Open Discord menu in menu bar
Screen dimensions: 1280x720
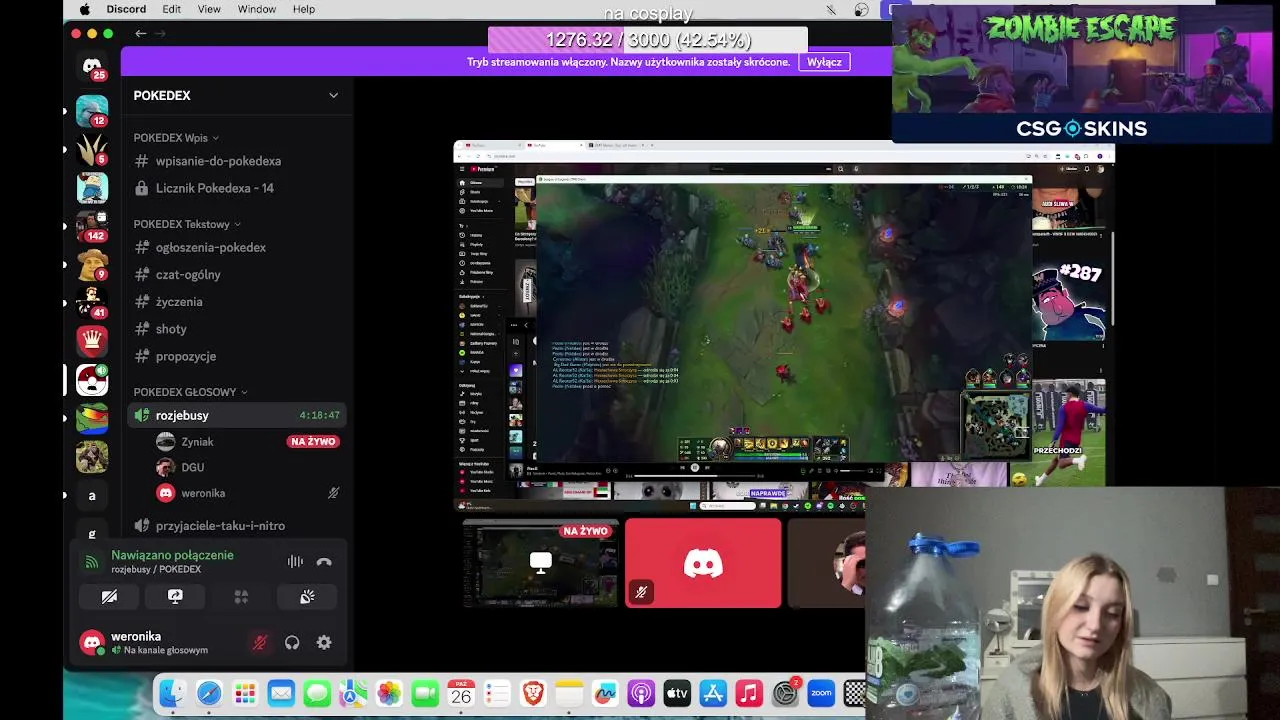[126, 9]
